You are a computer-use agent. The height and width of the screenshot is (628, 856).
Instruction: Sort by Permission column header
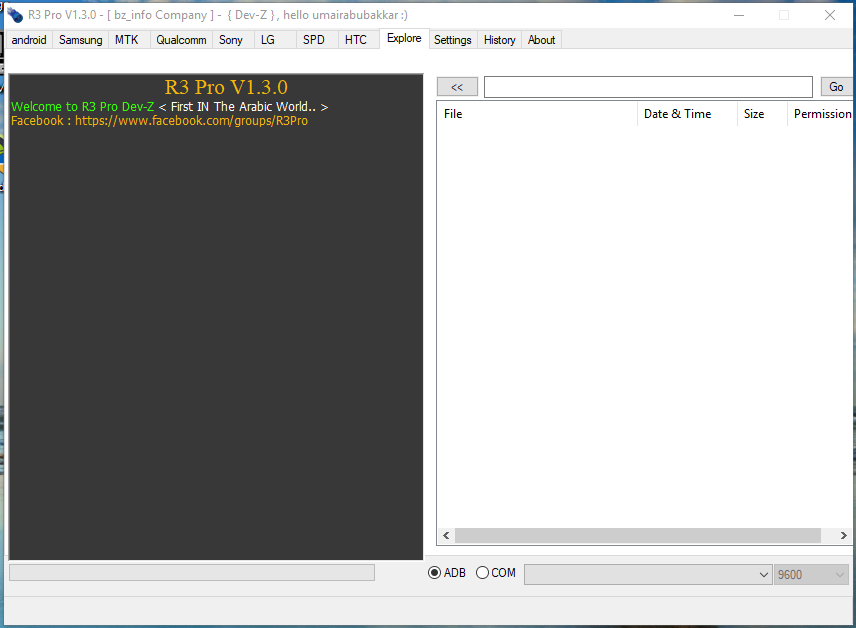tap(820, 114)
